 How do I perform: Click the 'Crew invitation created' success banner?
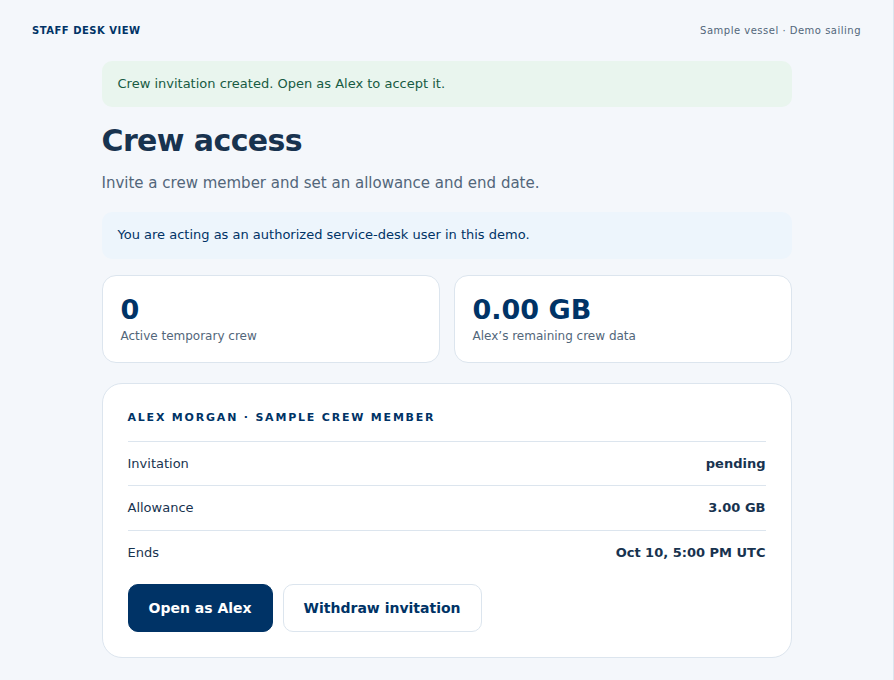point(446,84)
